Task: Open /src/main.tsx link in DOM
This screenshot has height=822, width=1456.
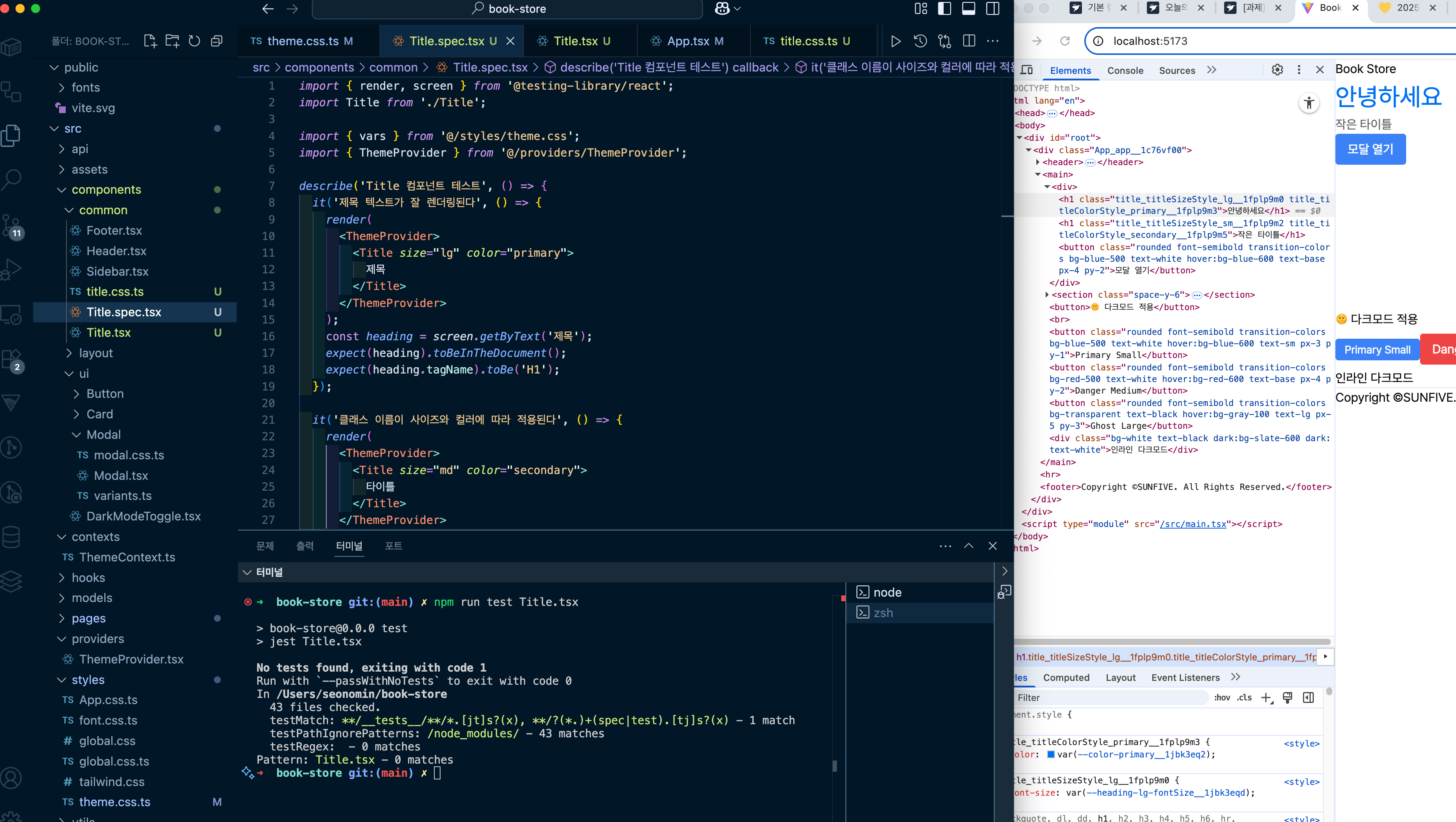Action: pyautogui.click(x=1192, y=524)
